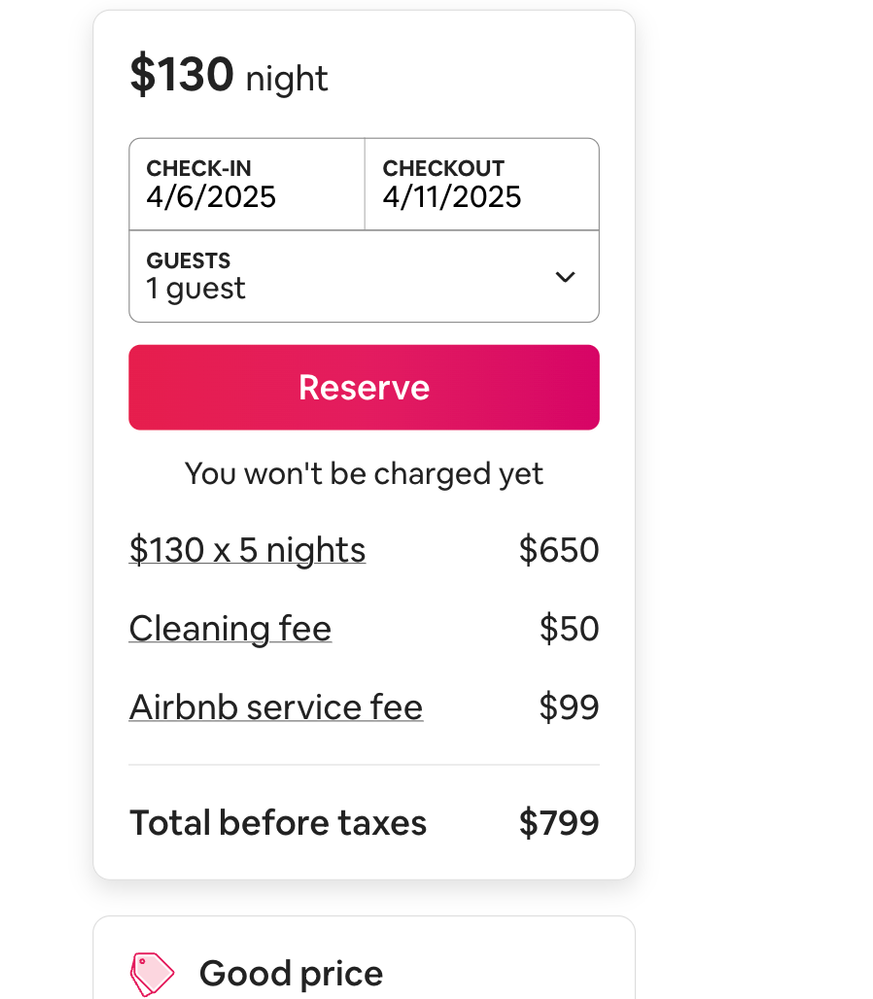Image resolution: width=873 pixels, height=999 pixels.
Task: Open the 1 guest selector
Action: [196, 289]
